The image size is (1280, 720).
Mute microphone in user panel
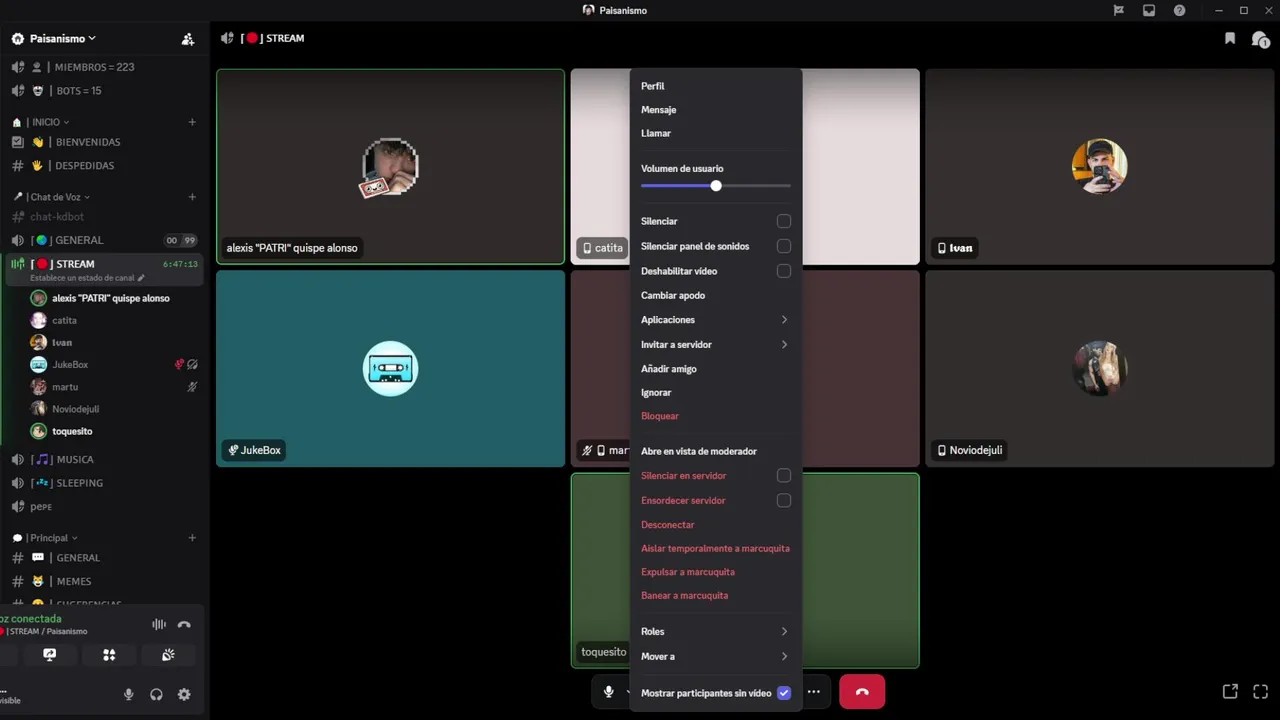[128, 694]
